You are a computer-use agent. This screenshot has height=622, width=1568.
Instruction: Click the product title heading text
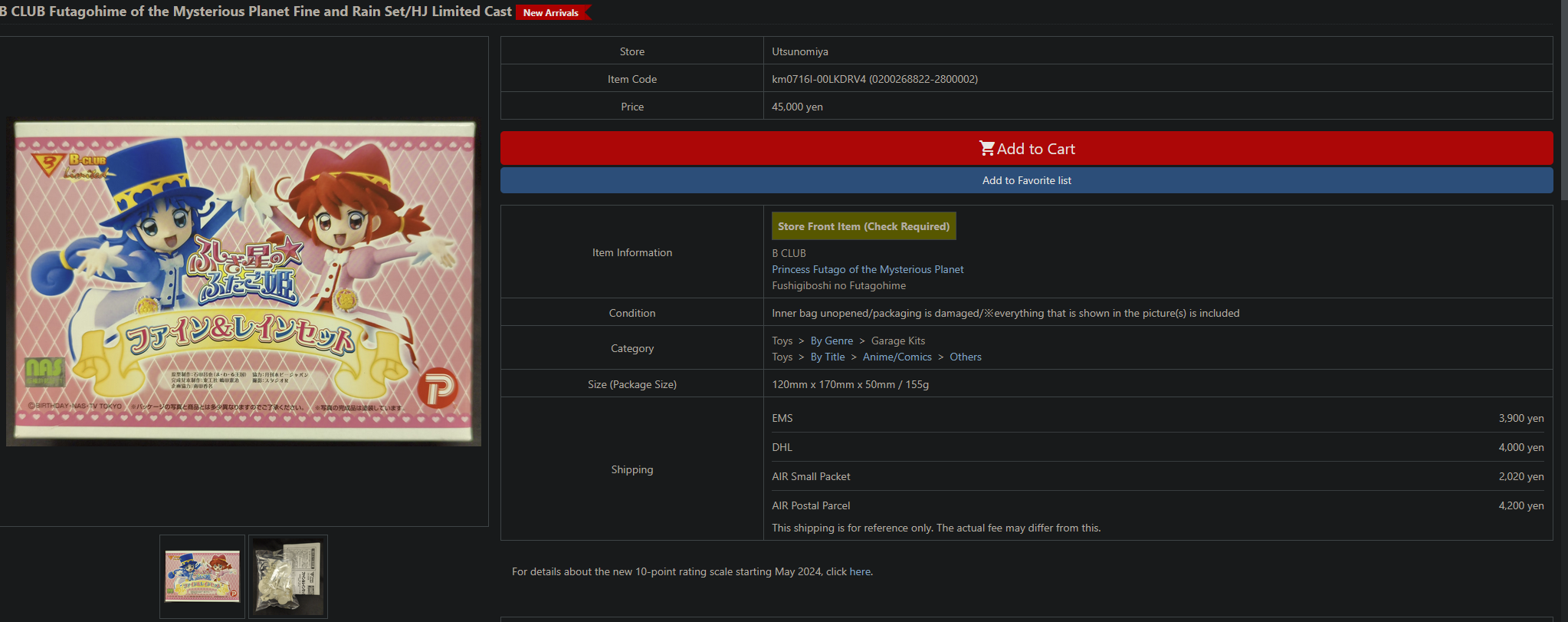(256, 12)
